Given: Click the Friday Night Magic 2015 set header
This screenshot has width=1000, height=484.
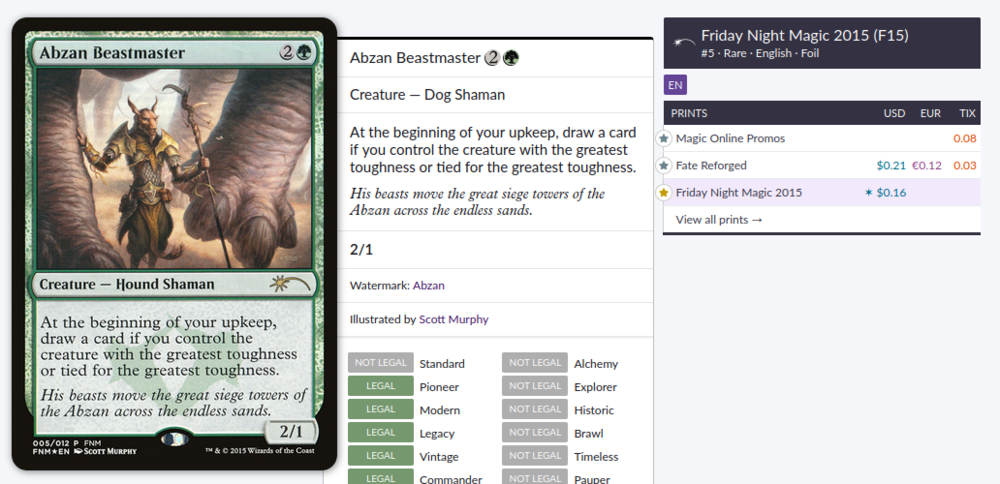Looking at the screenshot, I should (822, 43).
